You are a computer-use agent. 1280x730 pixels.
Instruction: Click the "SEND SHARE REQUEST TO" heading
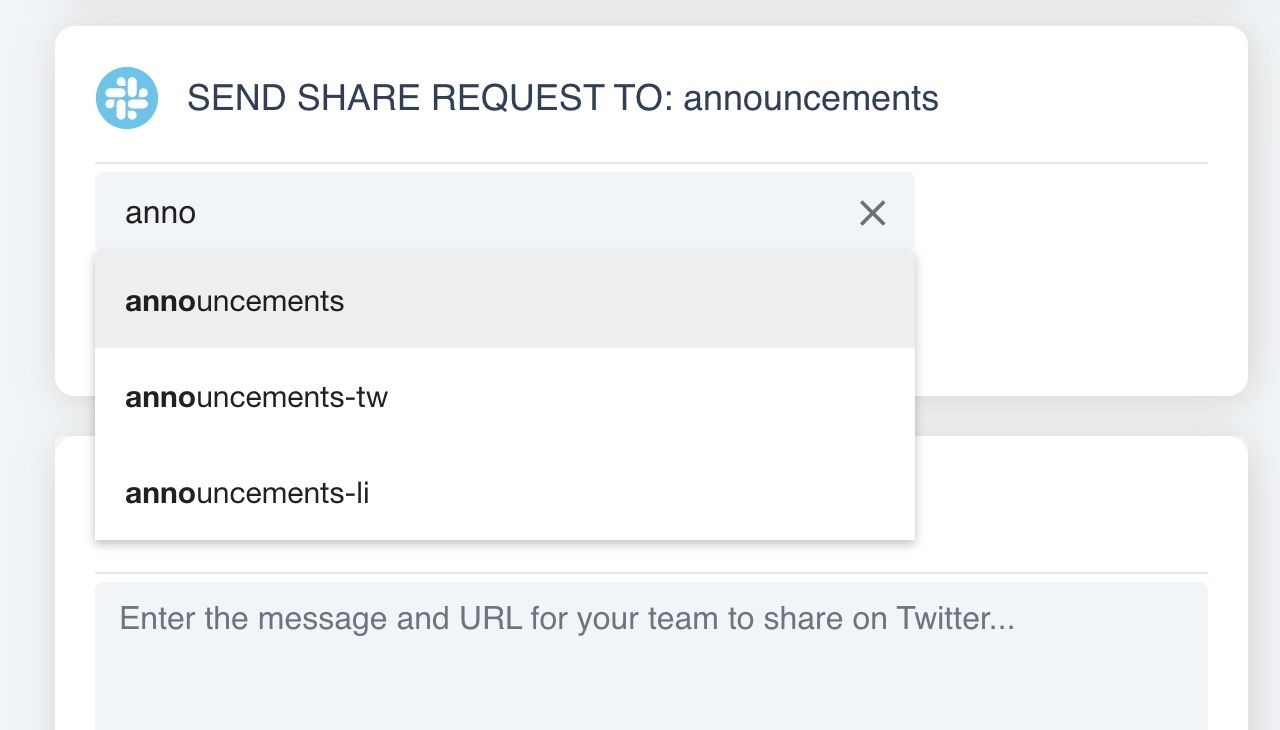[x=430, y=98]
